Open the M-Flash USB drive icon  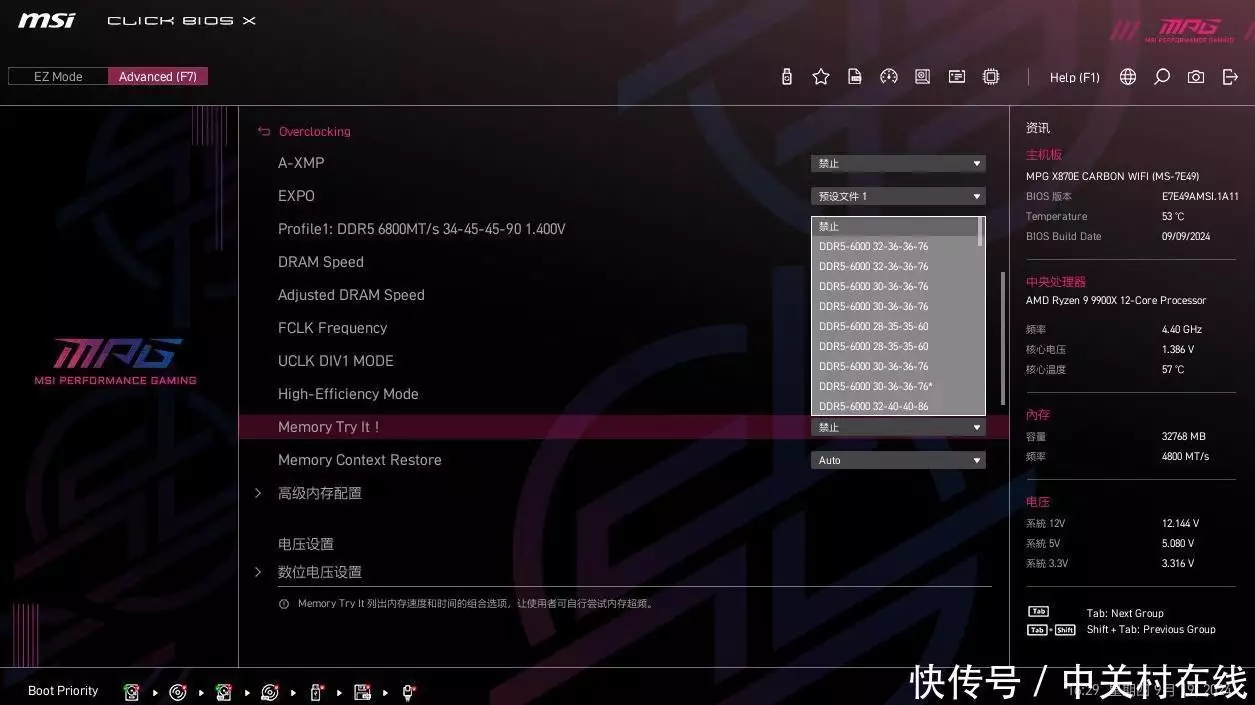pos(787,77)
